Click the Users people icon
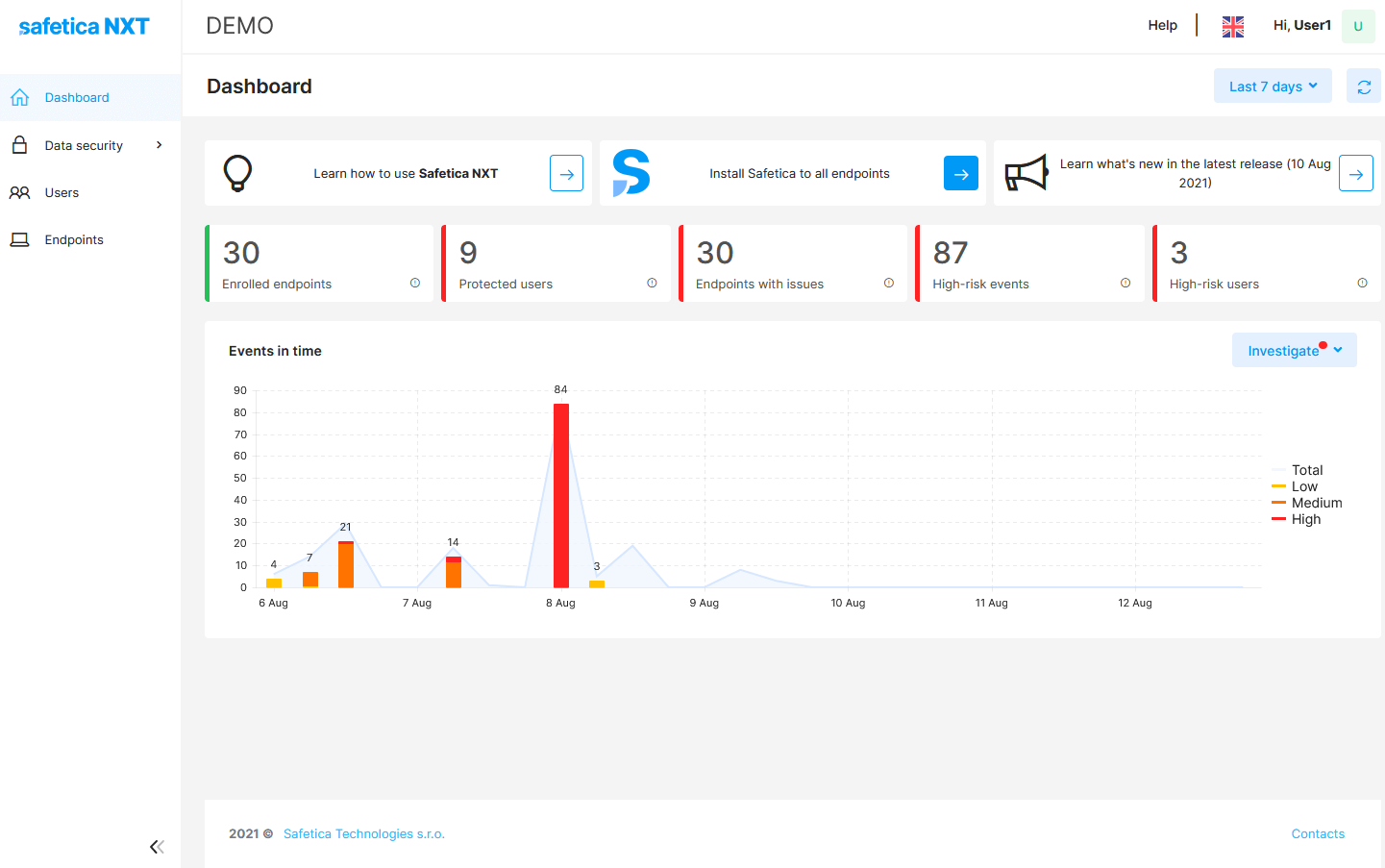 coord(19,192)
